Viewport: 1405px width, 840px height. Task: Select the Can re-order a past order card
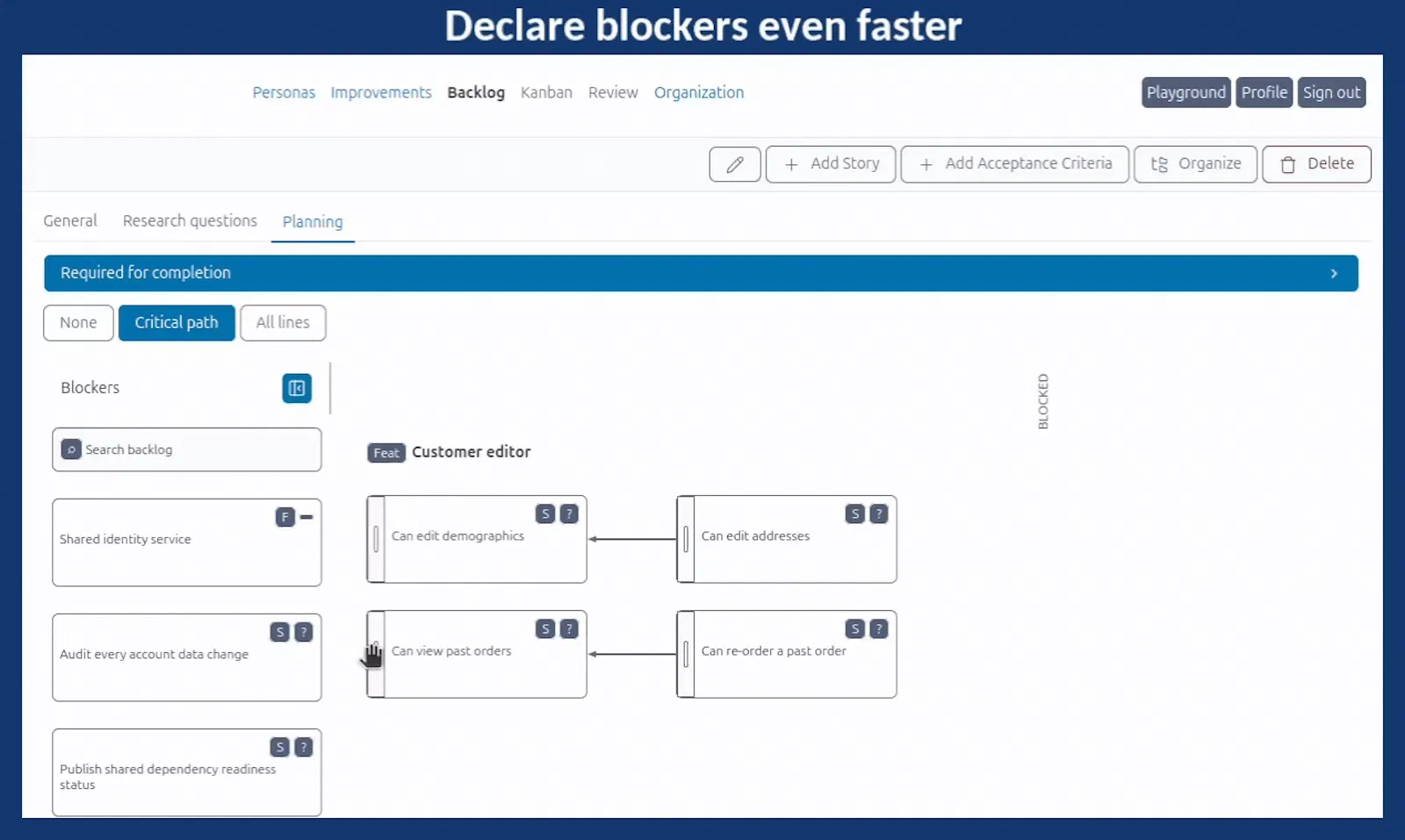pyautogui.click(x=787, y=654)
